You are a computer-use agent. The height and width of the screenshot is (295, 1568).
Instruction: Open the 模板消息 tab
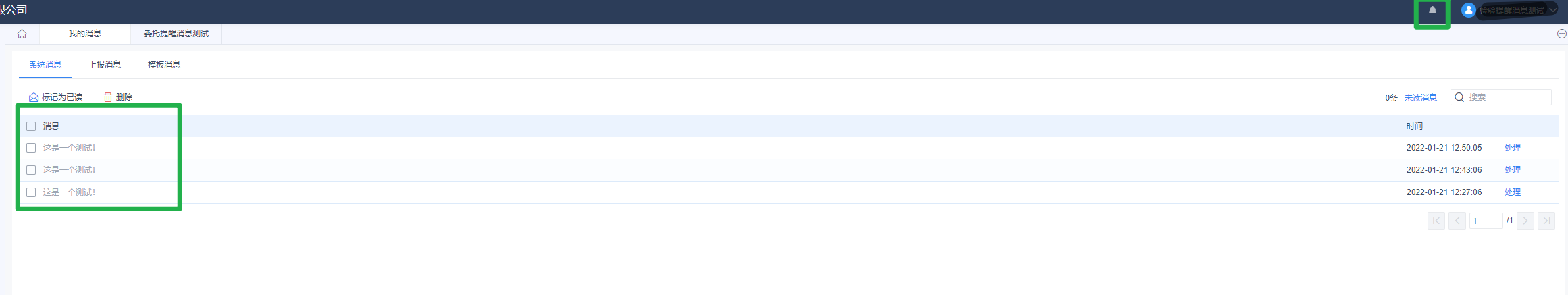click(164, 65)
